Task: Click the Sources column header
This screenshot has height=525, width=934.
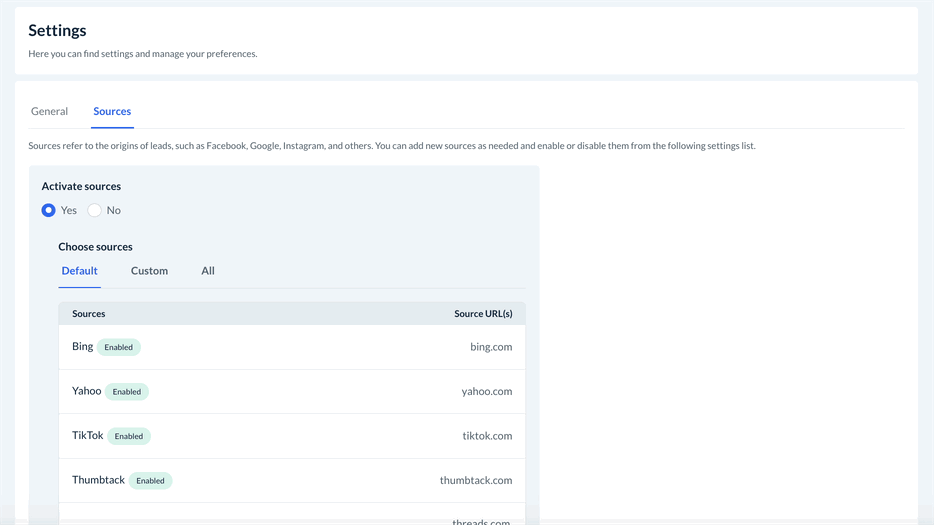Action: [x=88, y=314]
